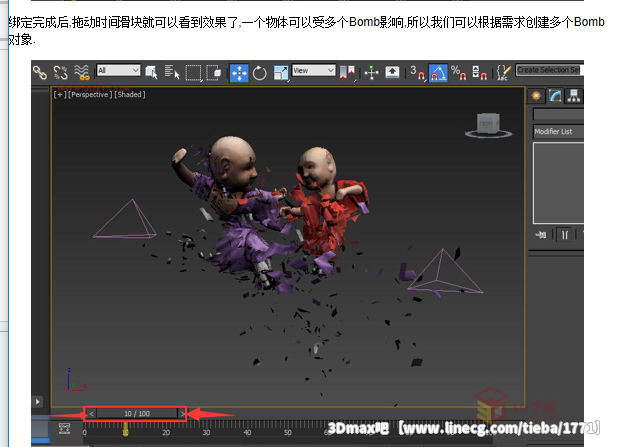Click the Use Pivot Point Center icon
Viewport: 640px width, 447px height.
pyautogui.click(x=347, y=73)
